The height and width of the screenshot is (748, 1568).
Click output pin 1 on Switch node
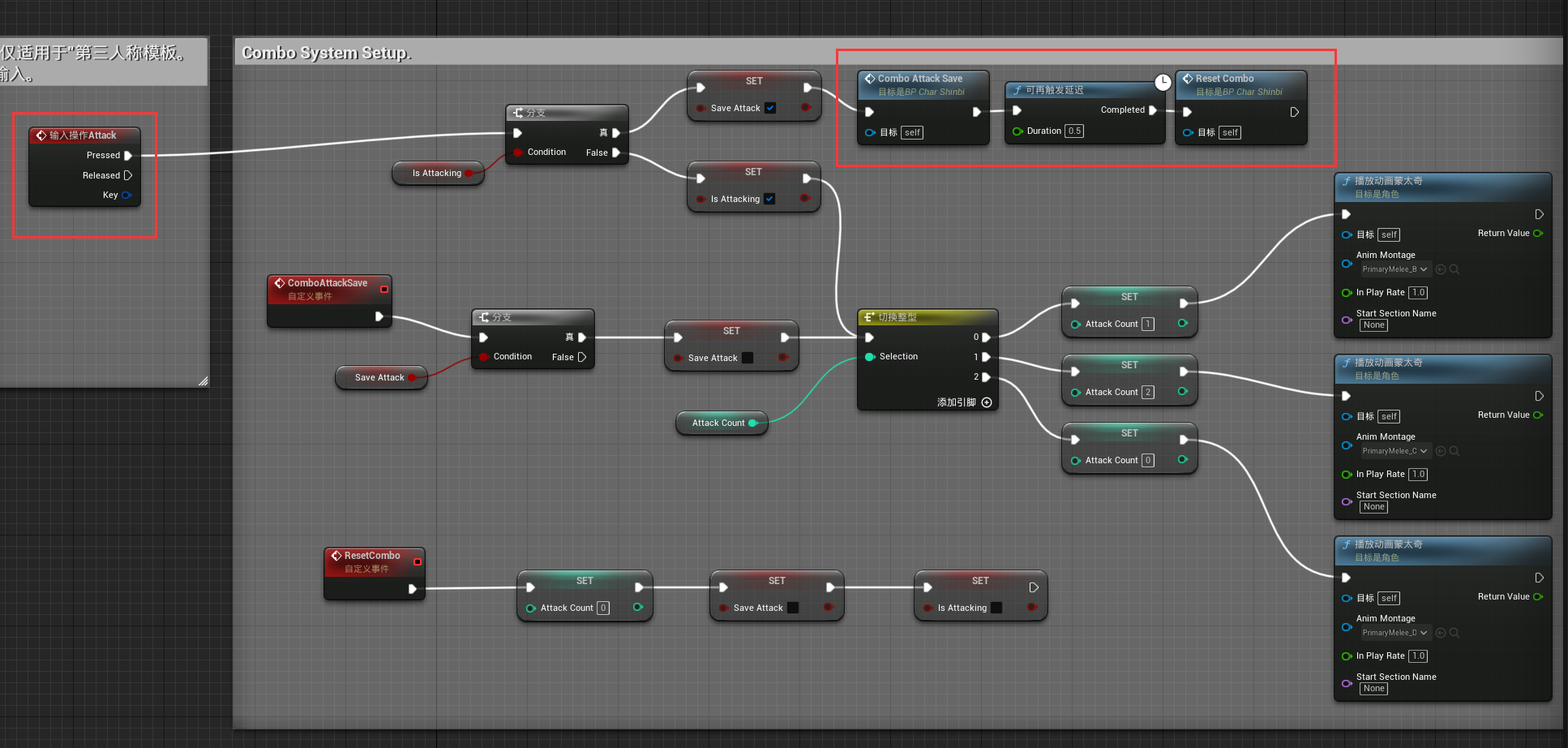pos(986,357)
